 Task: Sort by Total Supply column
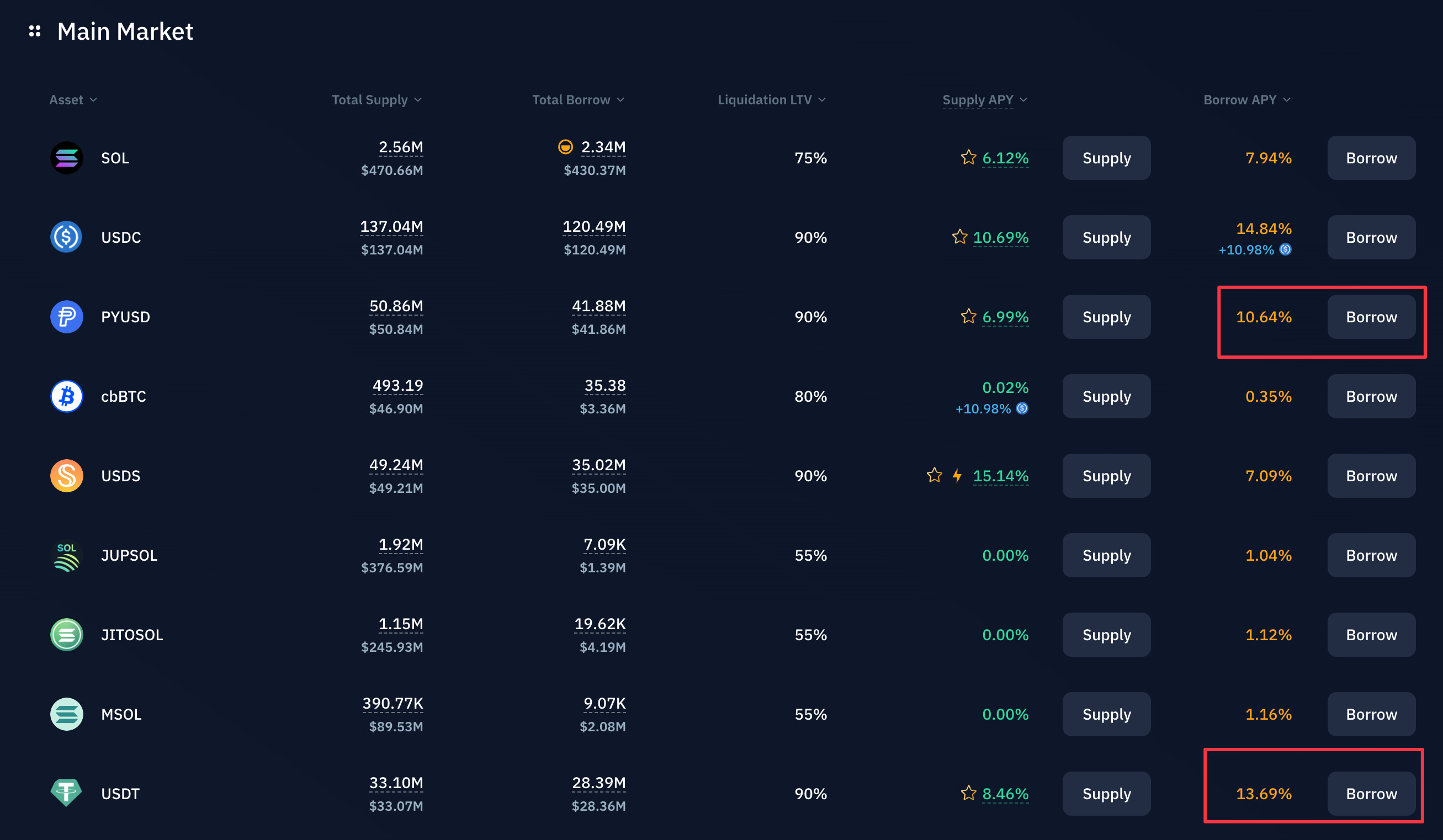[377, 100]
